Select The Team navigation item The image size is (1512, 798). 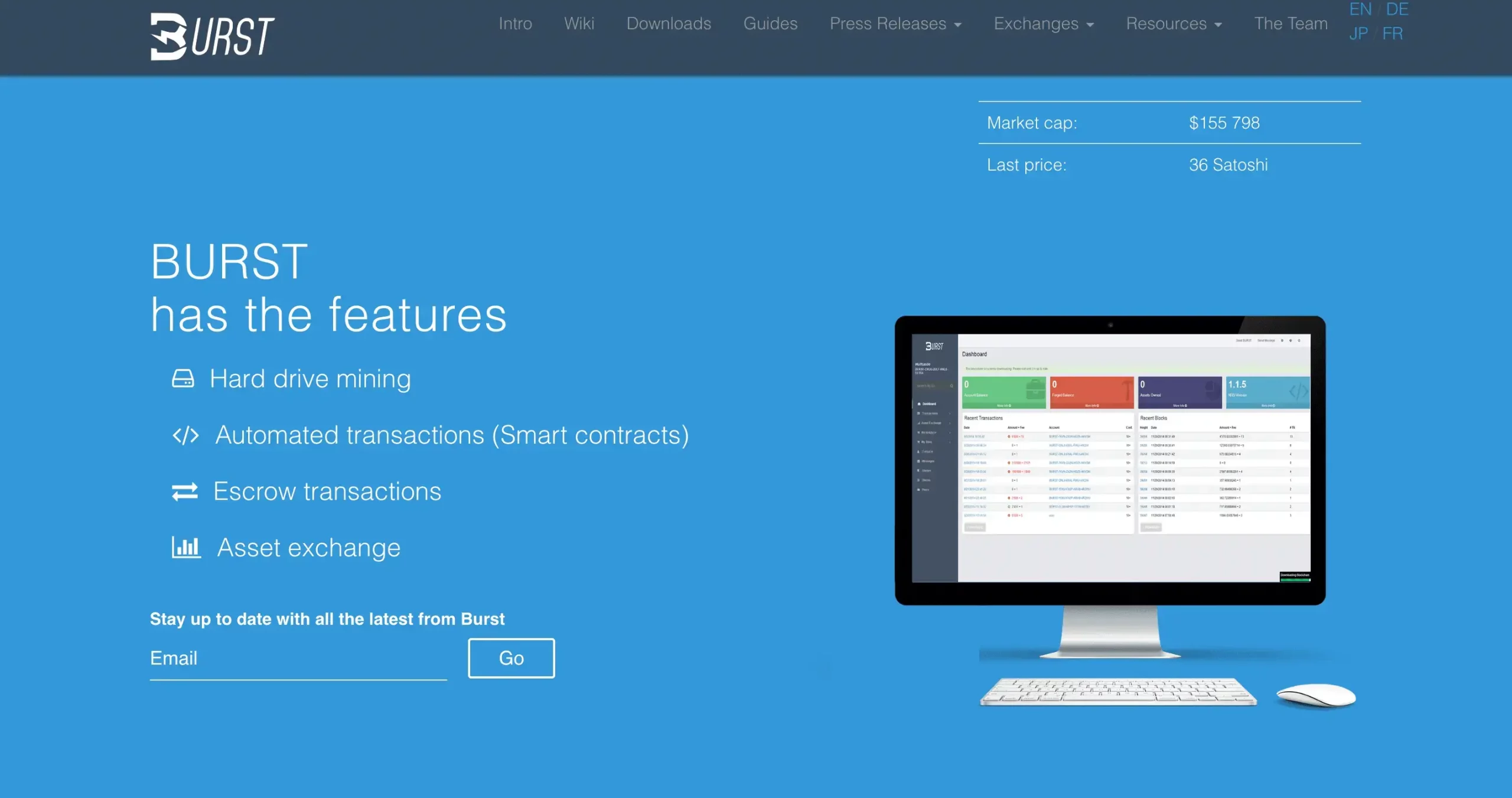tap(1291, 22)
